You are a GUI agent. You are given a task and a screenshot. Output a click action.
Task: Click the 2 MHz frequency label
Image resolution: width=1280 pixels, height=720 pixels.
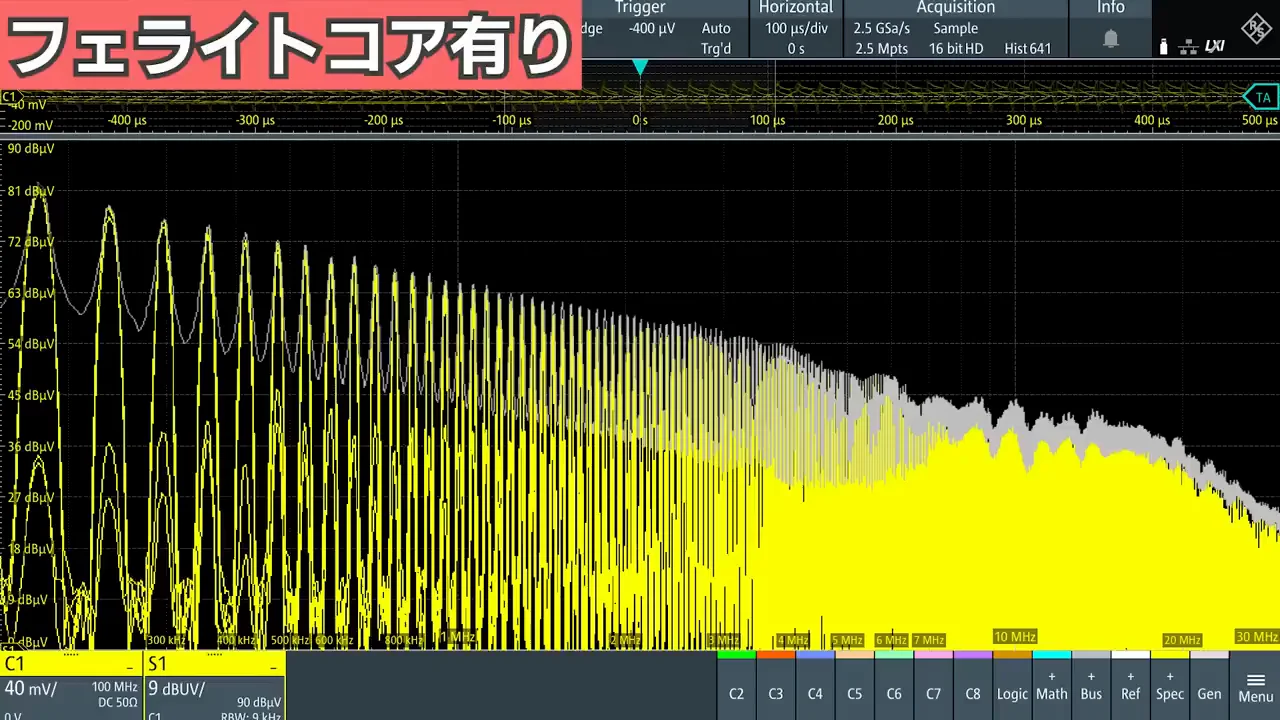pyautogui.click(x=625, y=640)
